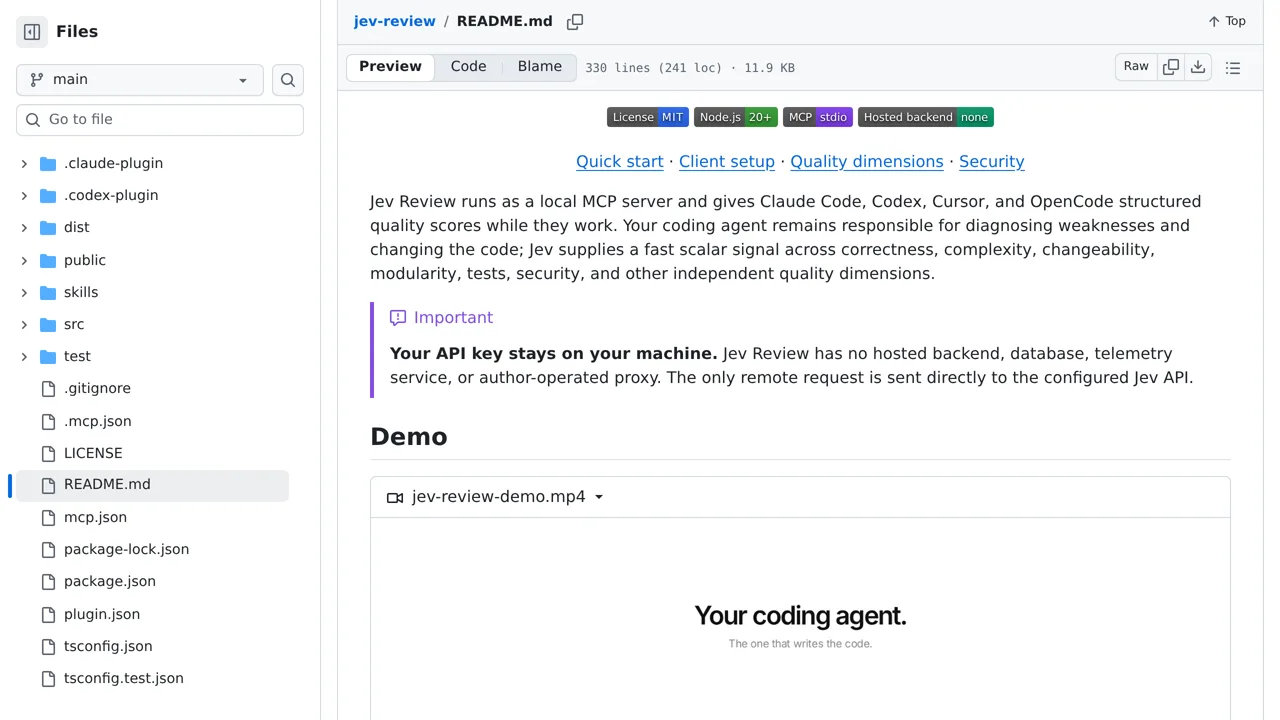Open the demo video preview frame
The height and width of the screenshot is (720, 1280).
(800, 619)
